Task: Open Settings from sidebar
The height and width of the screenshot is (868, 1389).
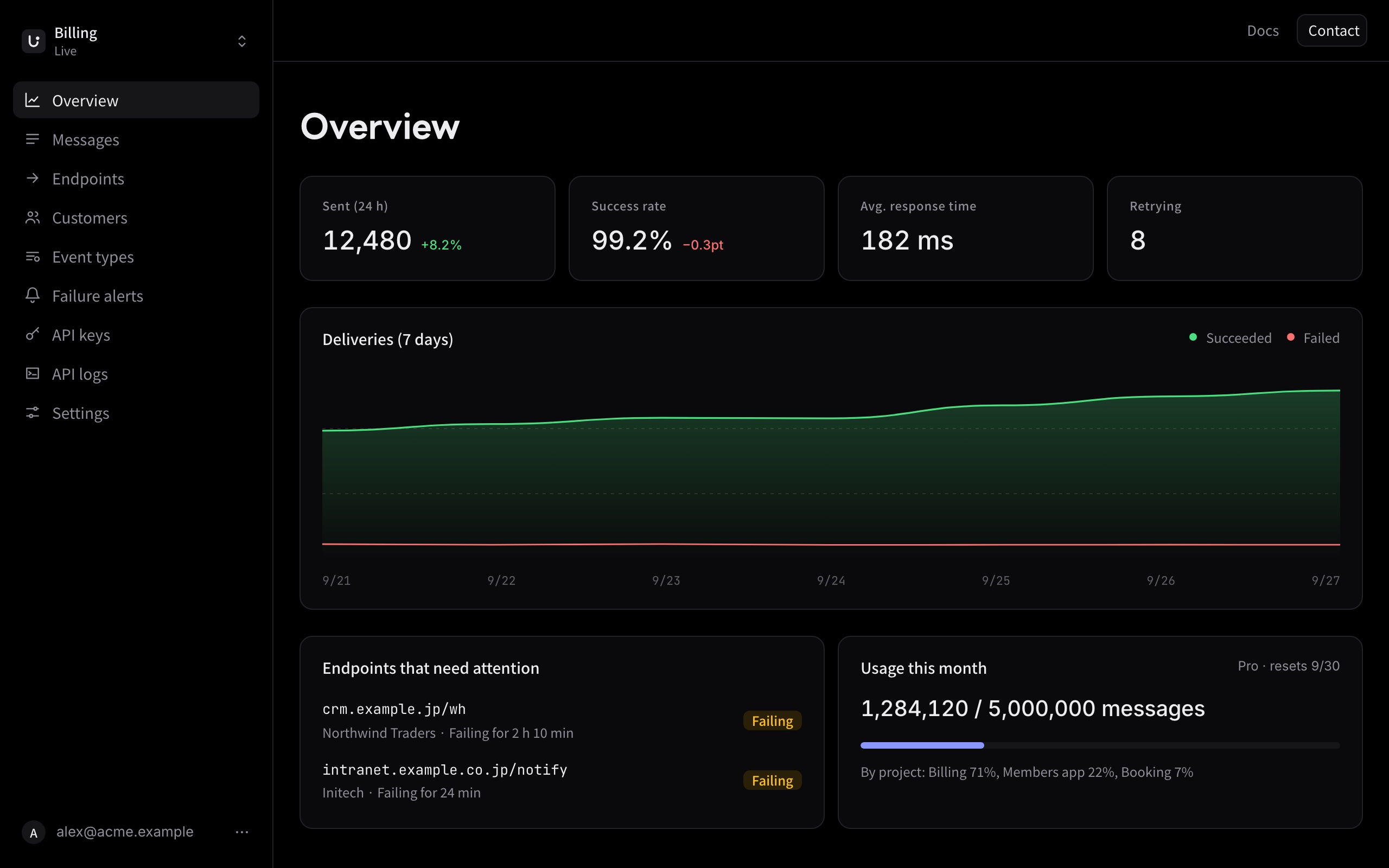Action: pos(136,413)
